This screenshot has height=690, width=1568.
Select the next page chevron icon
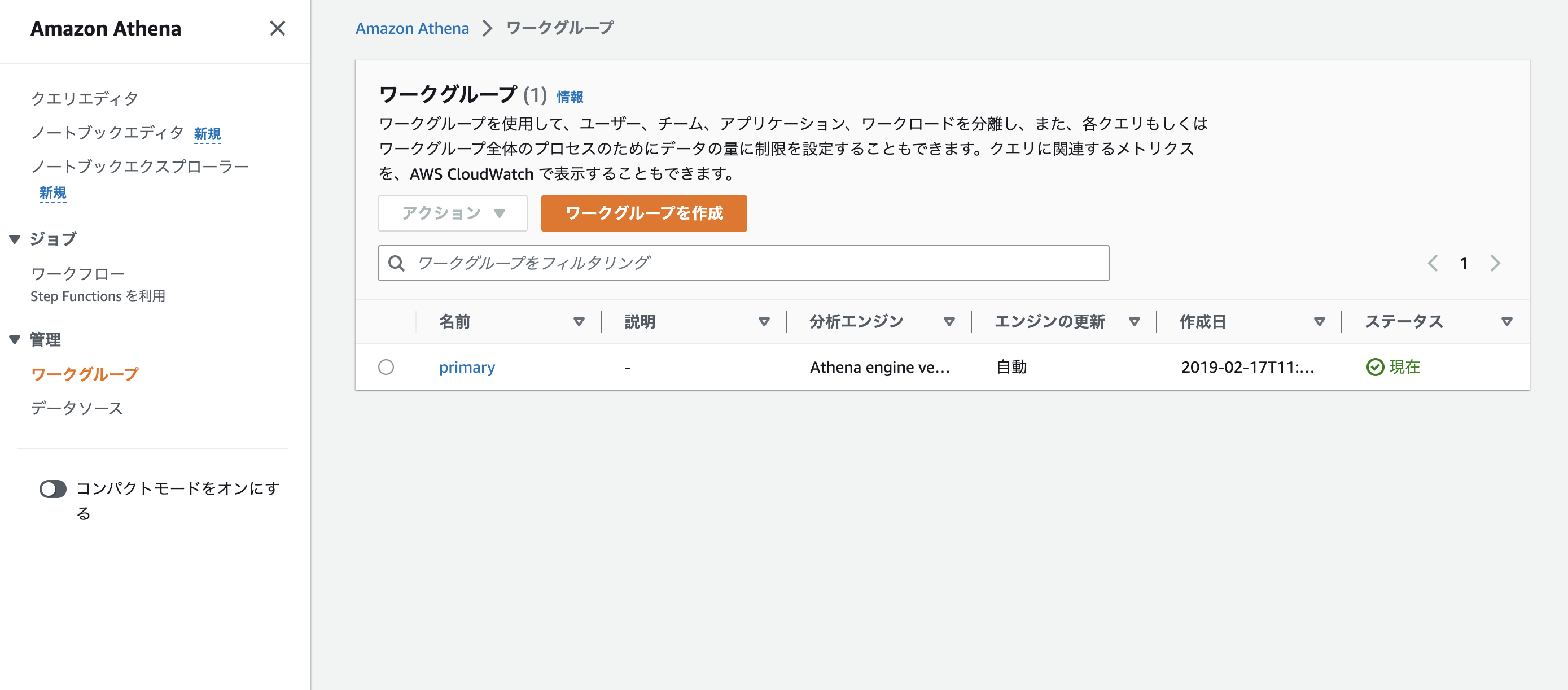click(1496, 263)
